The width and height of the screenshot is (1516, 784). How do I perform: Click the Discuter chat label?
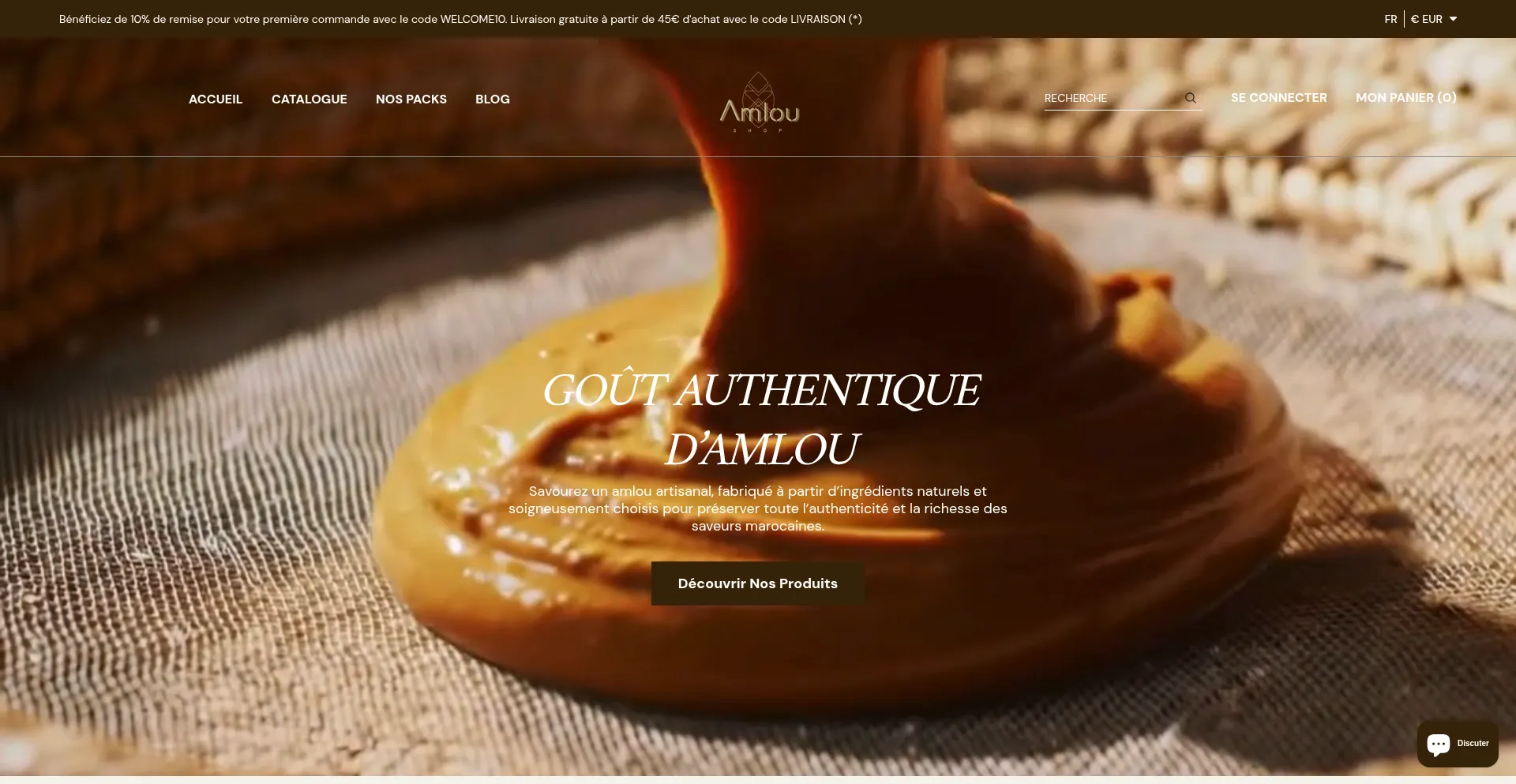tap(1473, 744)
